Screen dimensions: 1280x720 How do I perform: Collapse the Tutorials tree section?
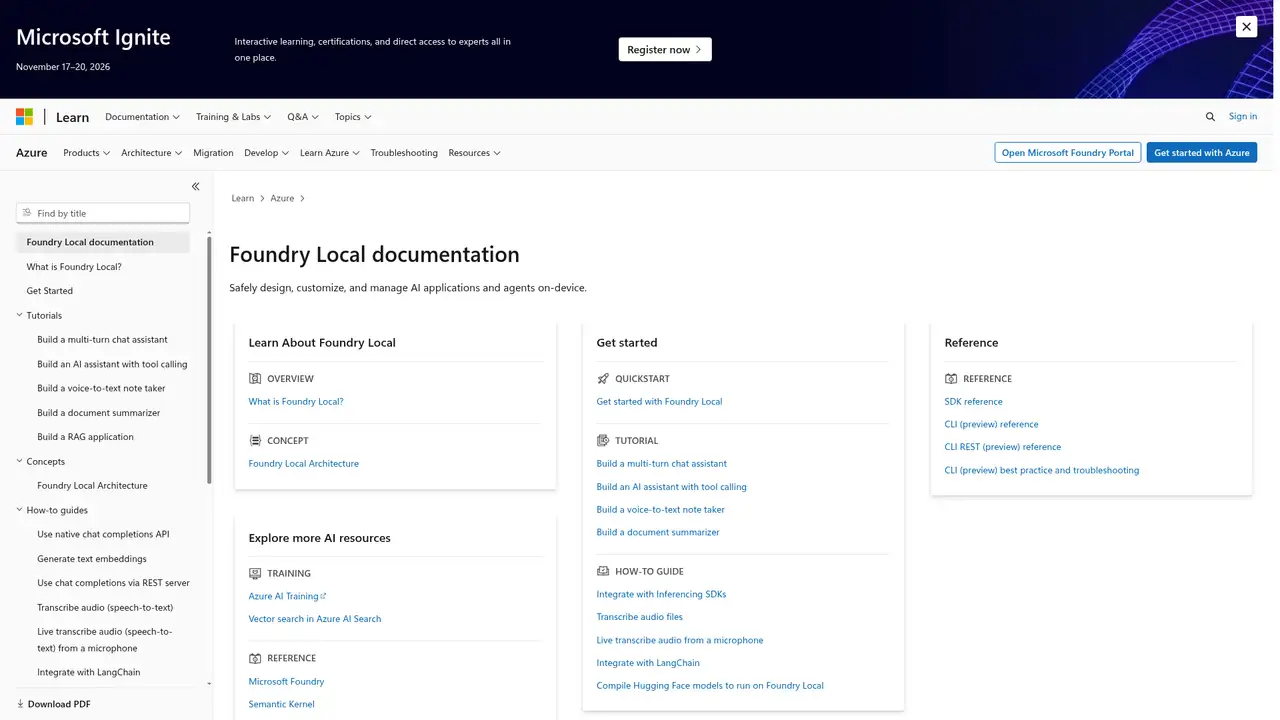click(20, 315)
